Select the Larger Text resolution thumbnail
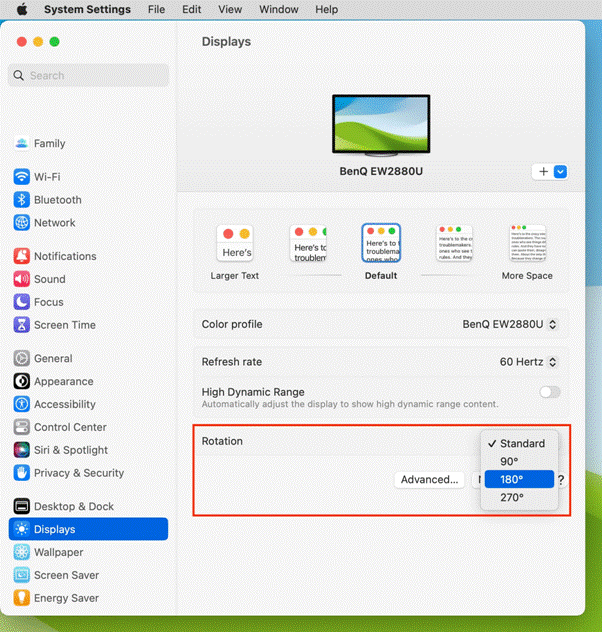 235,243
